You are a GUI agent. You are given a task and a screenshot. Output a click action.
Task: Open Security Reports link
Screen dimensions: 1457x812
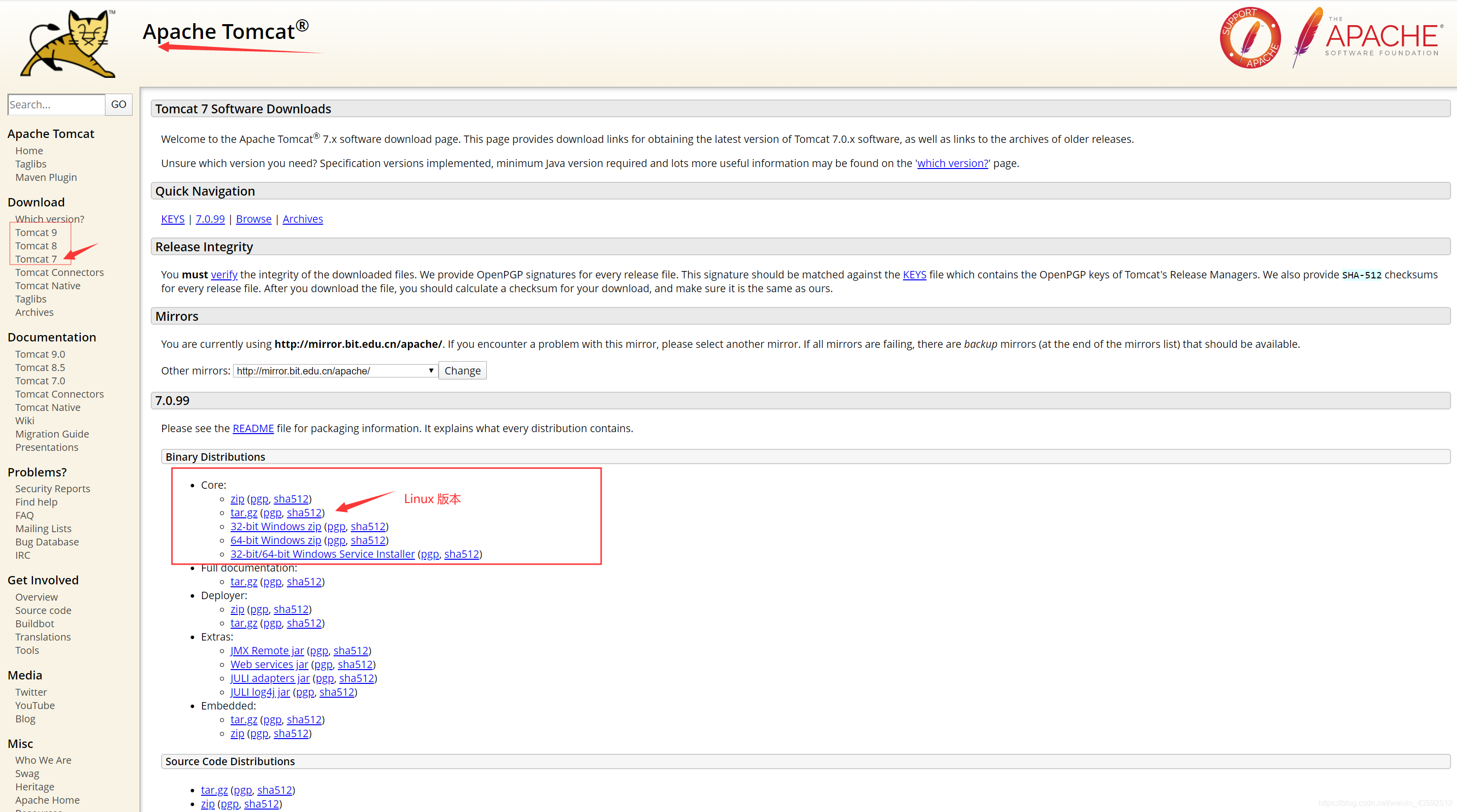(53, 489)
